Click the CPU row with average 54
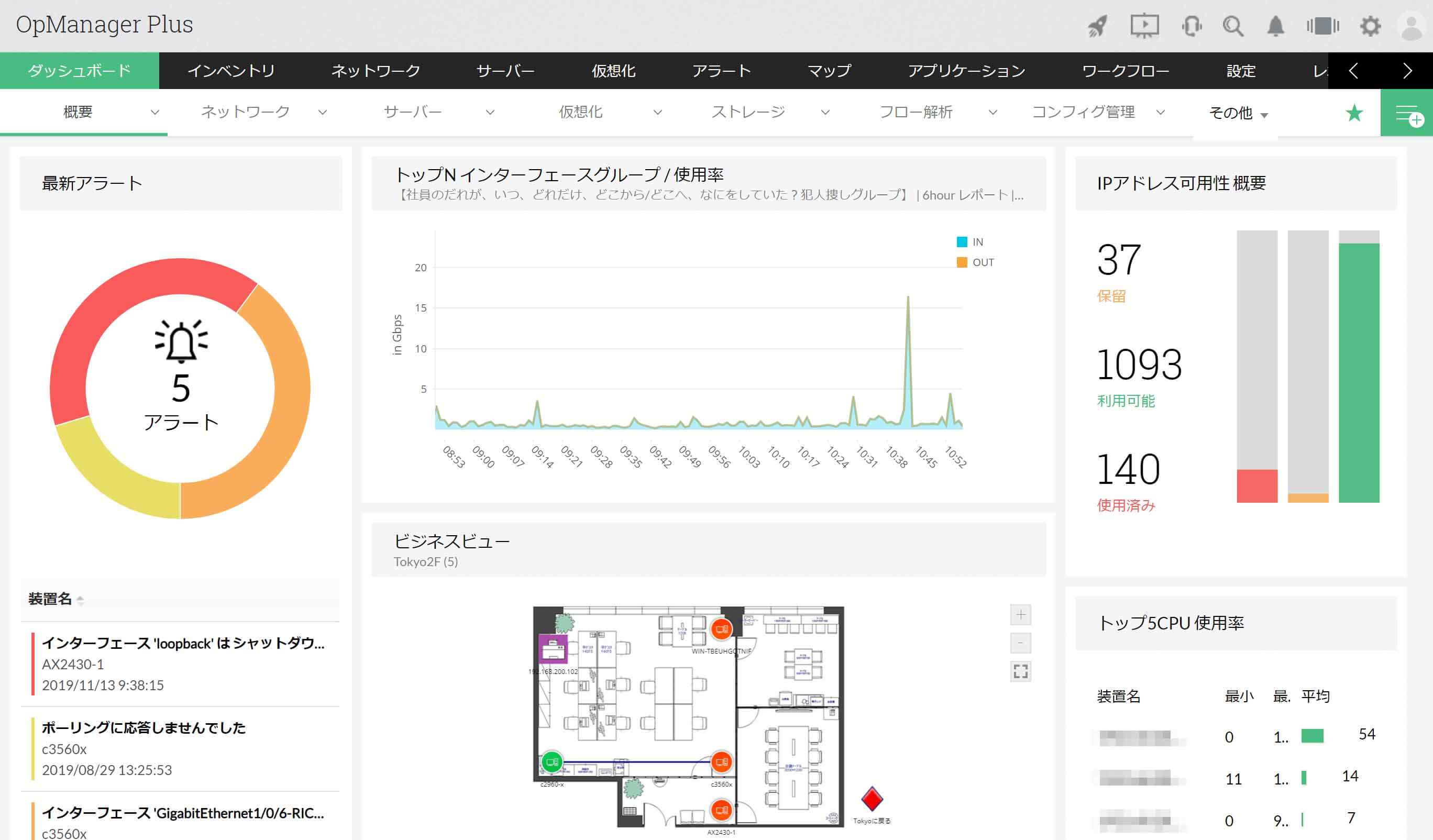This screenshot has width=1433, height=840. (x=1236, y=736)
